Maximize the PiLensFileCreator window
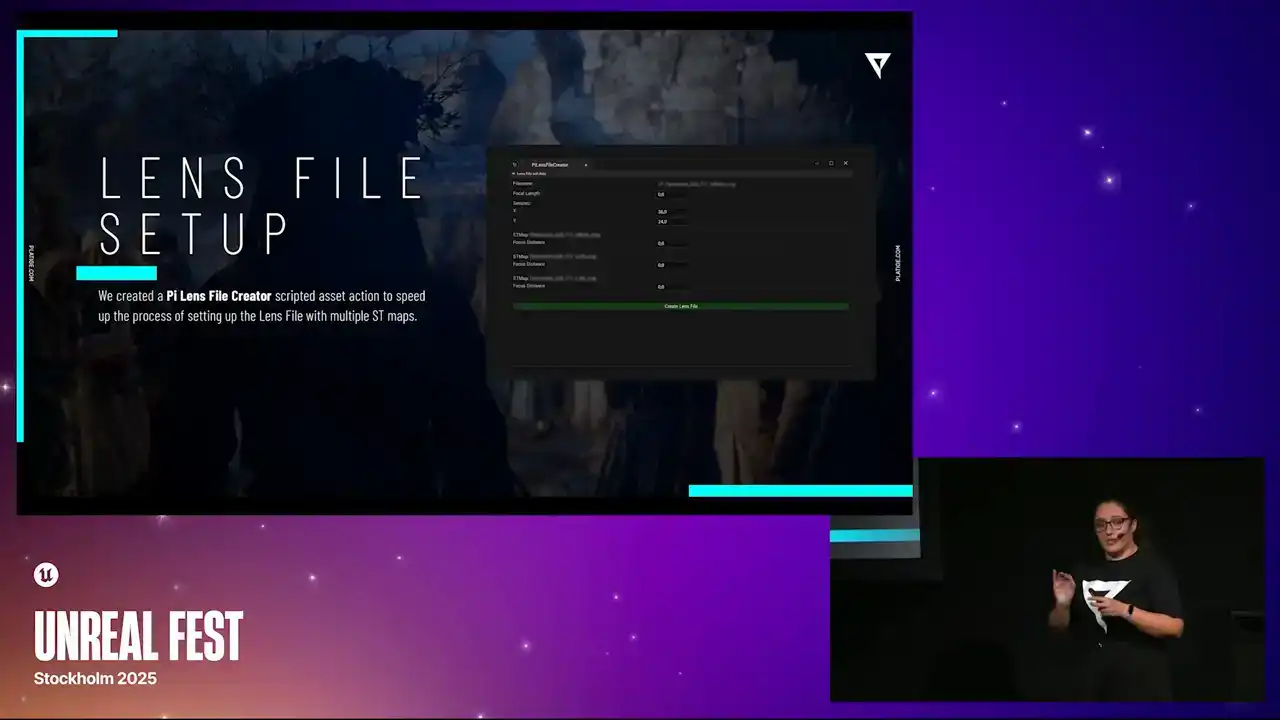The width and height of the screenshot is (1280, 720). [831, 163]
